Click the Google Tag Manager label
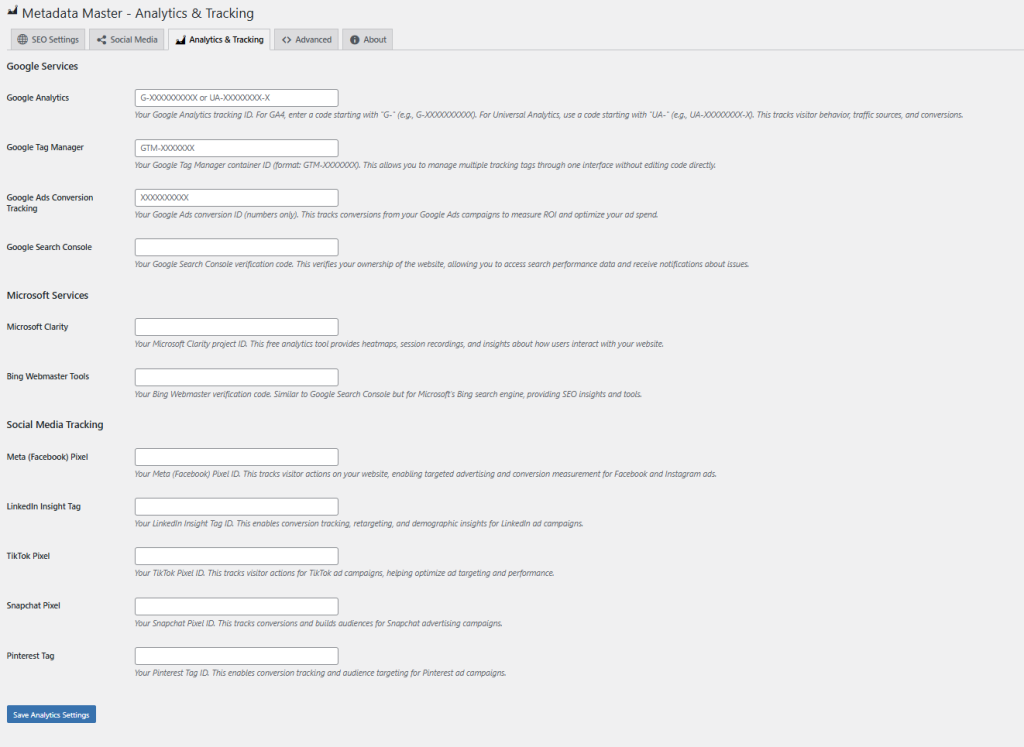1024x747 pixels. [45, 148]
